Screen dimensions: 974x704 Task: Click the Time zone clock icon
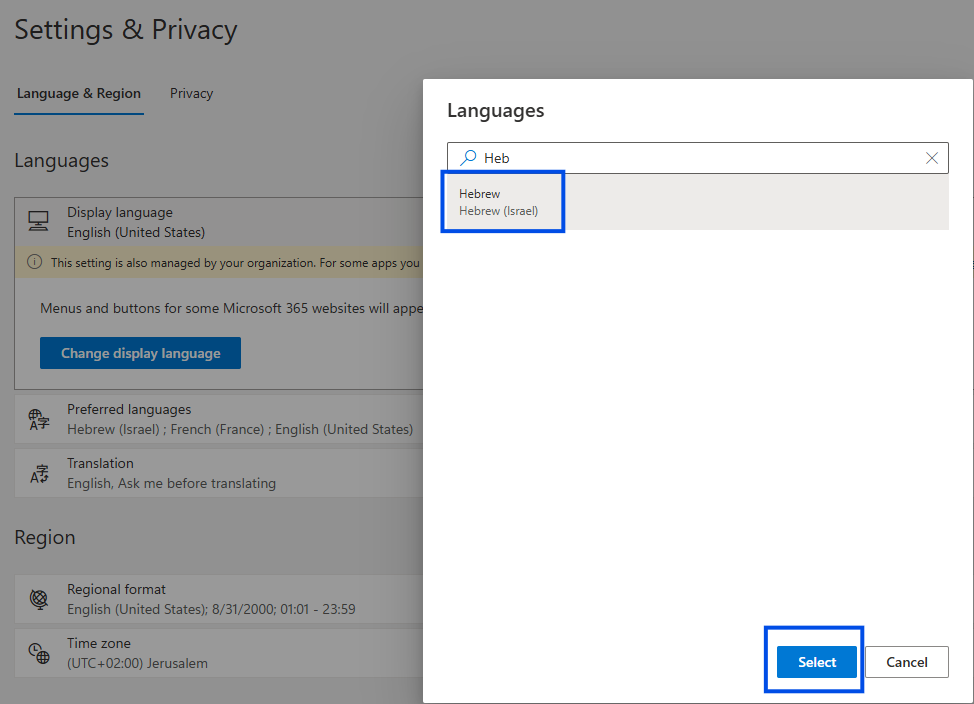(39, 653)
